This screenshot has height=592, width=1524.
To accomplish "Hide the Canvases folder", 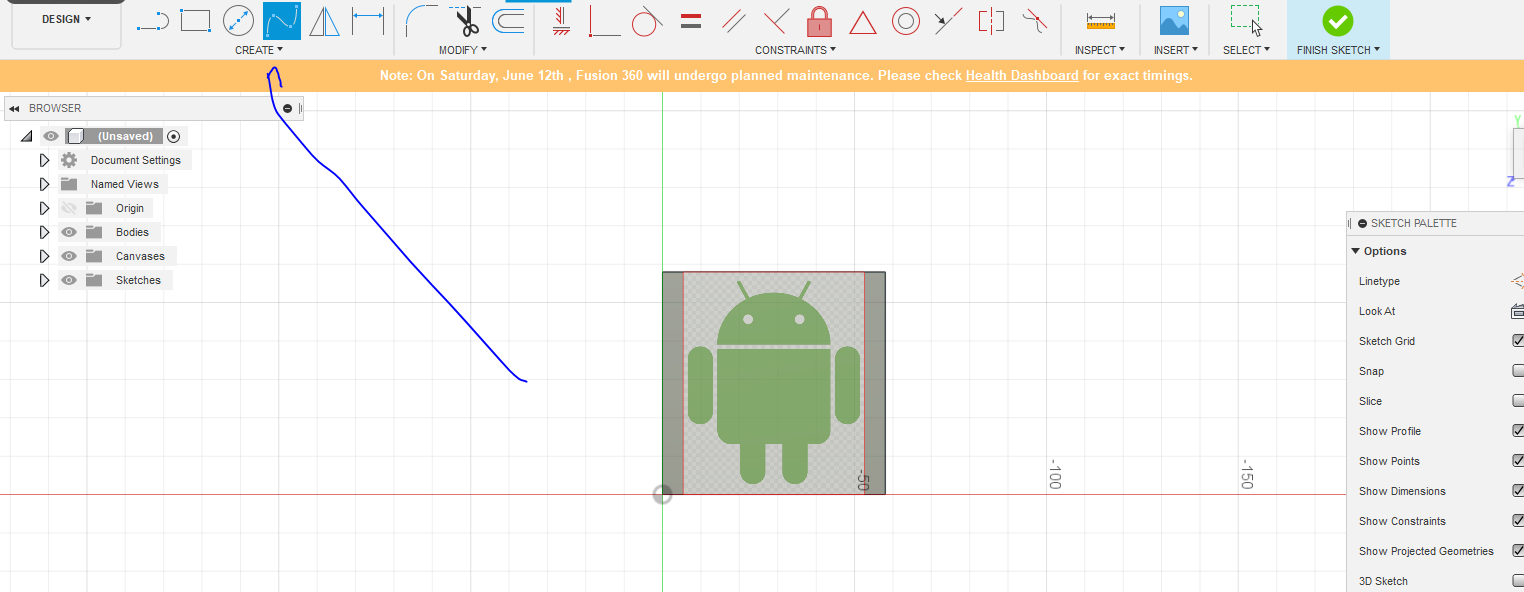I will coord(69,256).
